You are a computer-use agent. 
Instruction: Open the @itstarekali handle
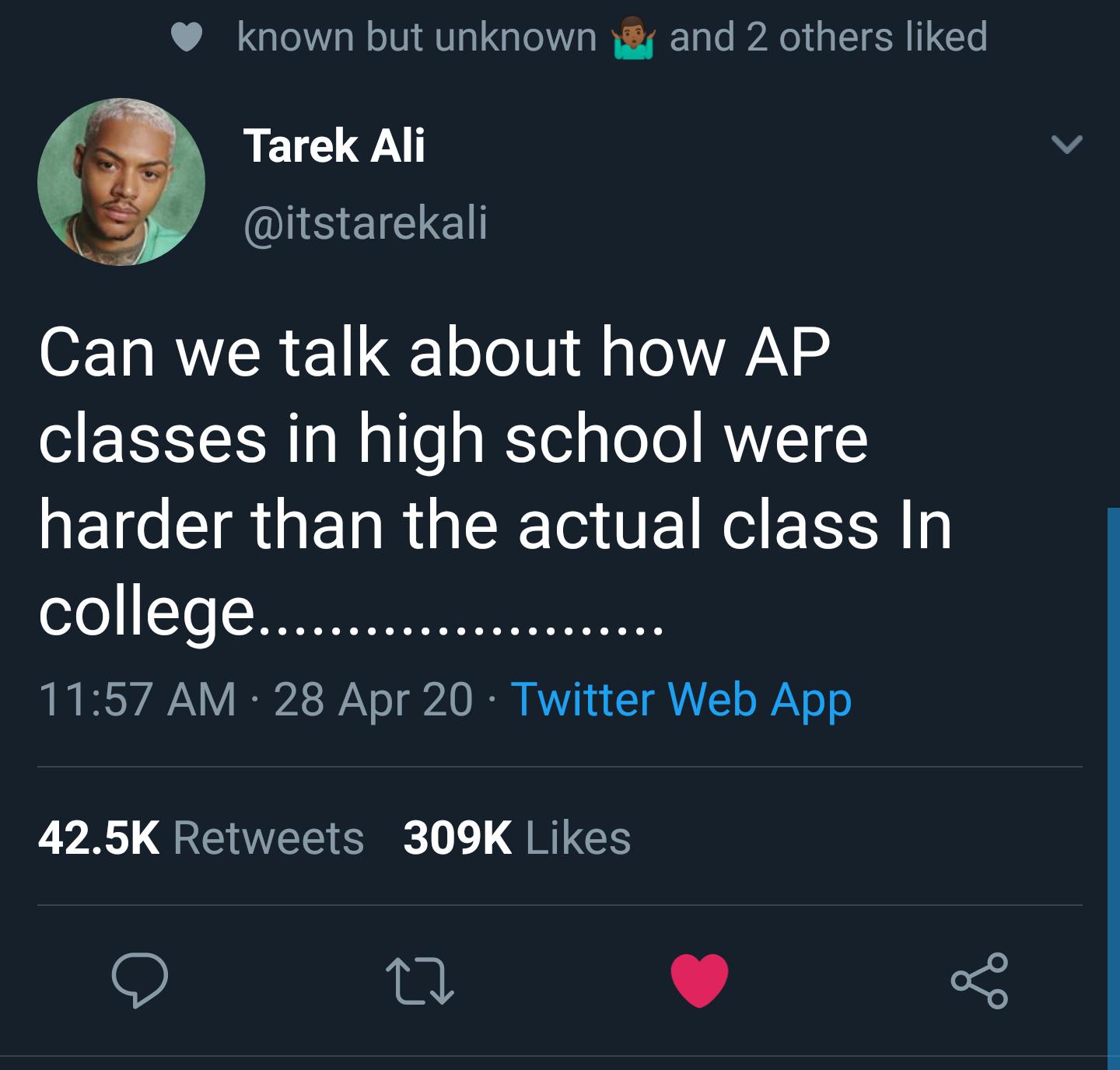(x=366, y=222)
